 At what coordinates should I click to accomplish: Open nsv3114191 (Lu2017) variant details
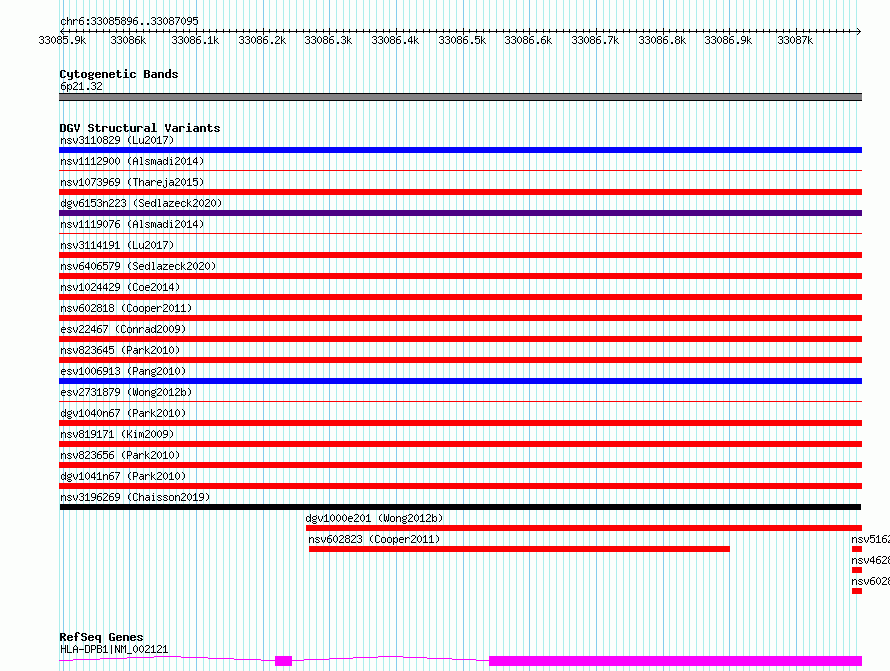click(117, 245)
